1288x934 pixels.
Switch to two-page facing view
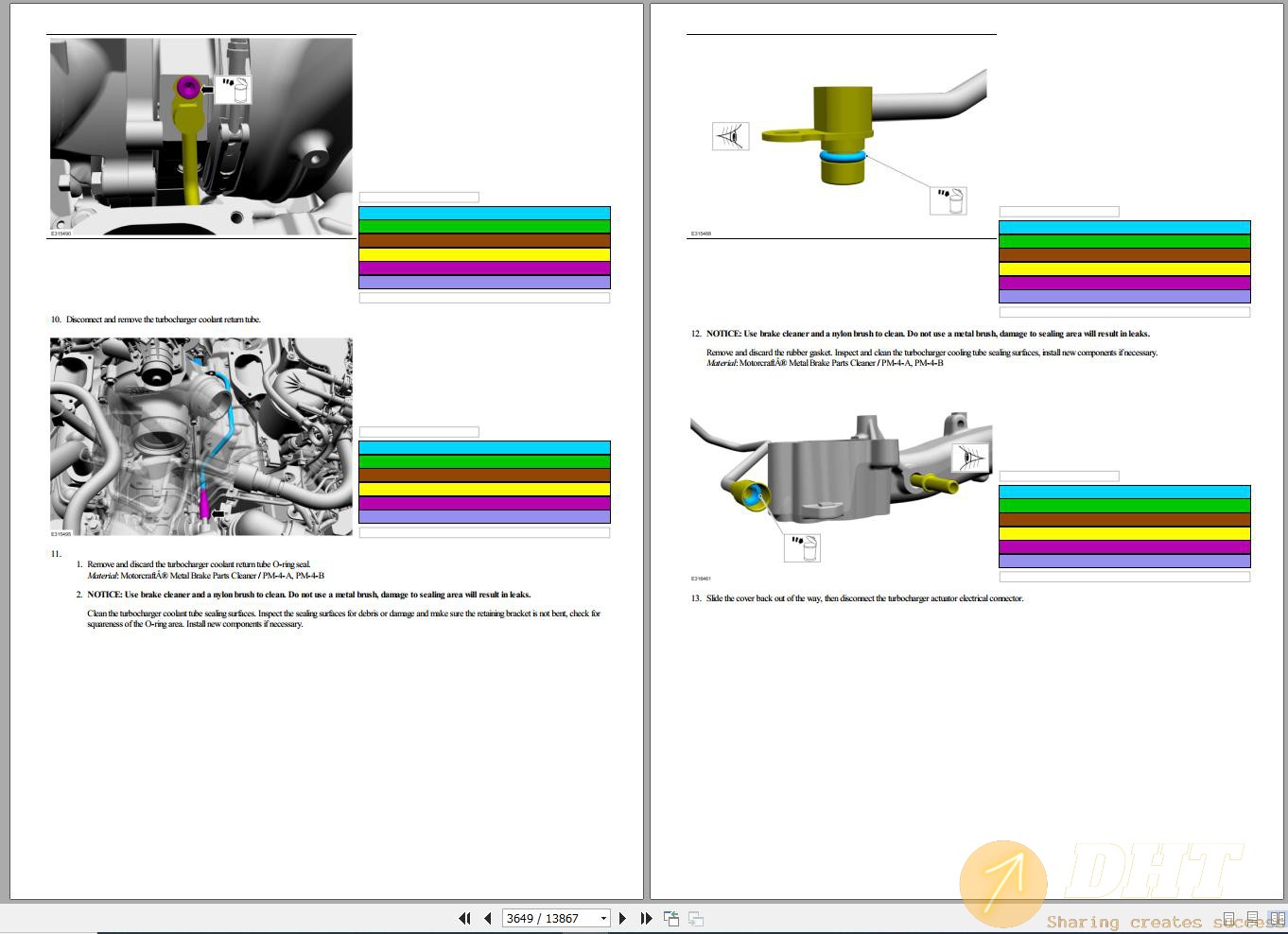pyautogui.click(x=1277, y=919)
